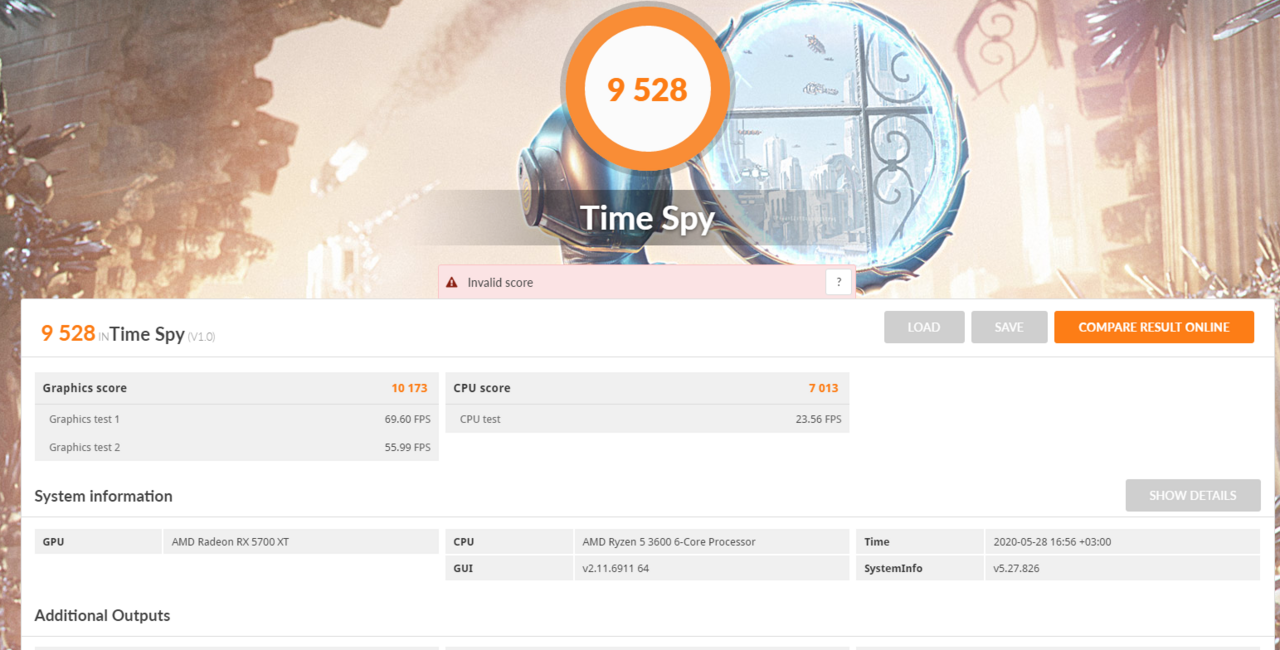Click the SAVE button
This screenshot has height=650, width=1280.
[x=1009, y=327]
